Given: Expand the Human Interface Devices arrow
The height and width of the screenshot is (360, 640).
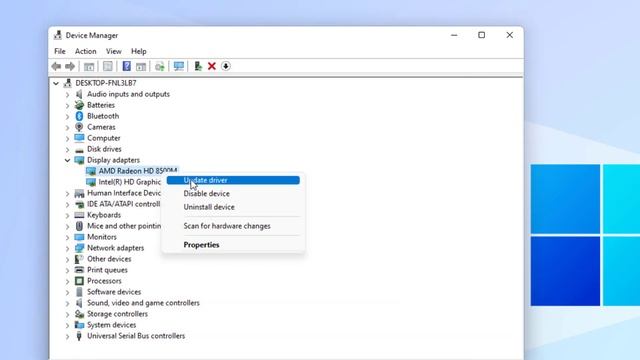Looking at the screenshot, I should click(67, 194).
